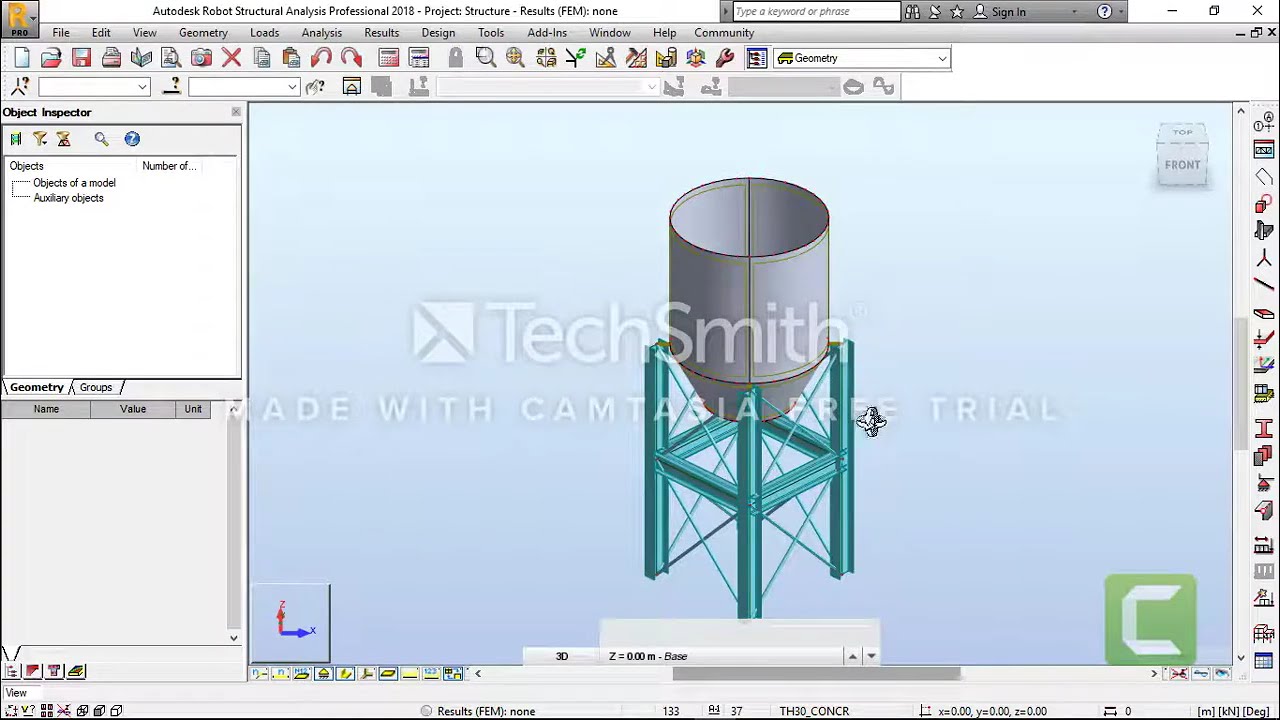Click the search magnifier in Object Inspector

(101, 139)
